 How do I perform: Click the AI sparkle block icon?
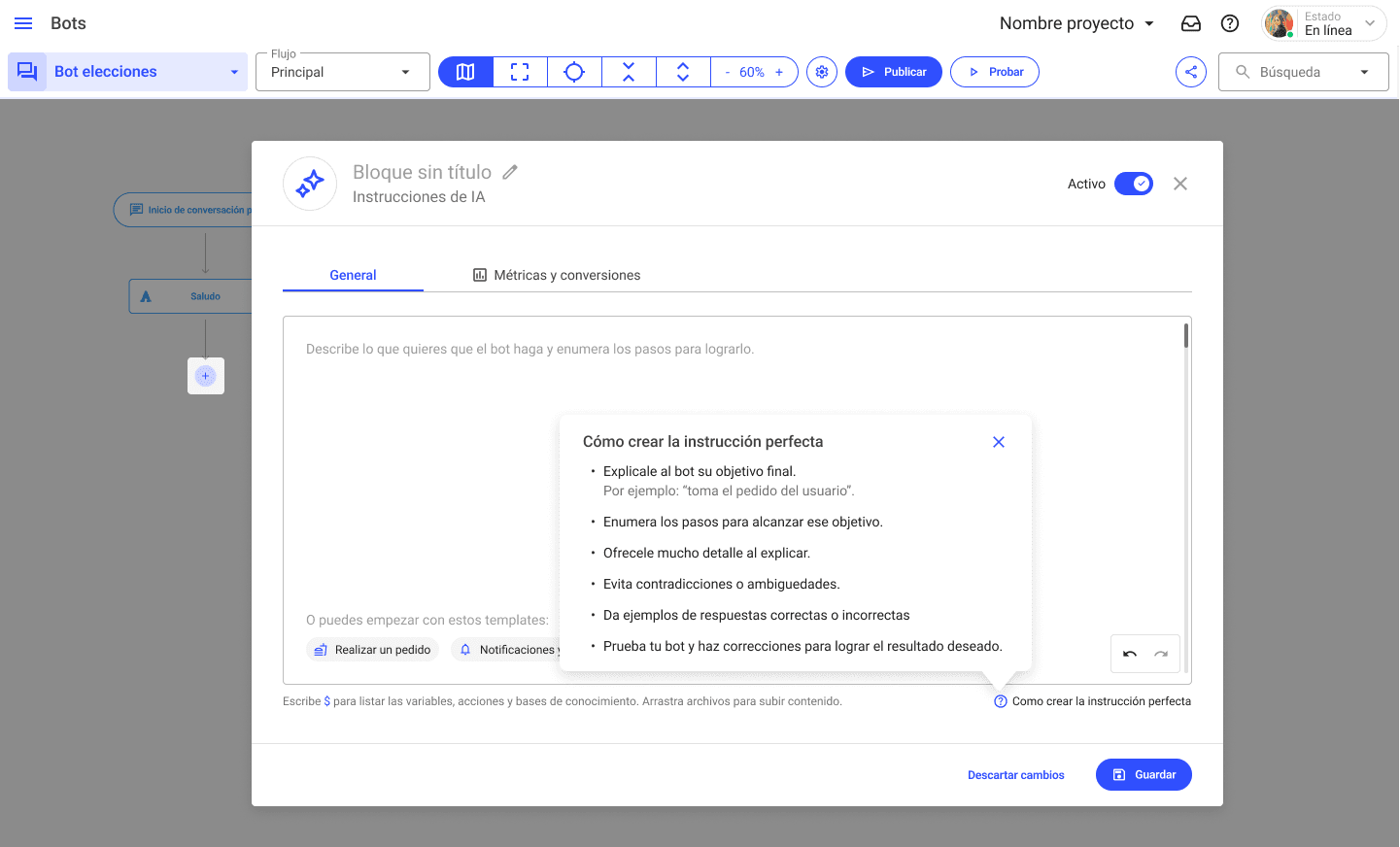(x=310, y=184)
